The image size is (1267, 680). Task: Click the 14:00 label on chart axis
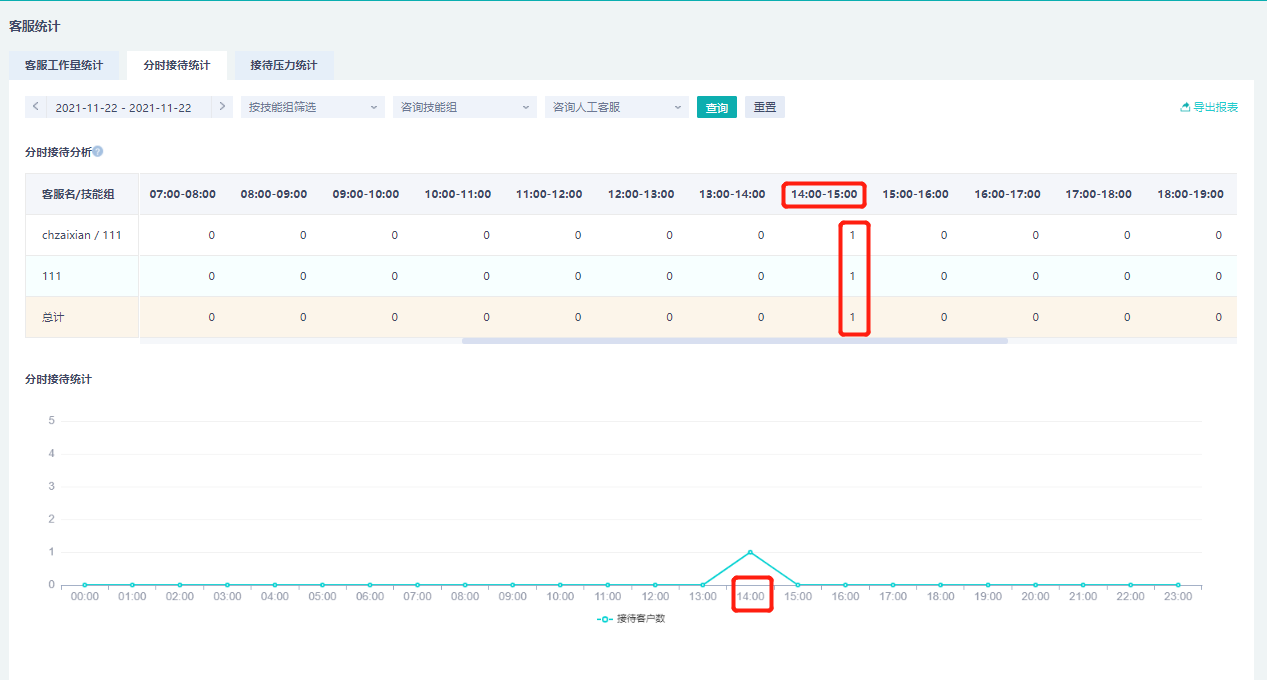click(751, 596)
